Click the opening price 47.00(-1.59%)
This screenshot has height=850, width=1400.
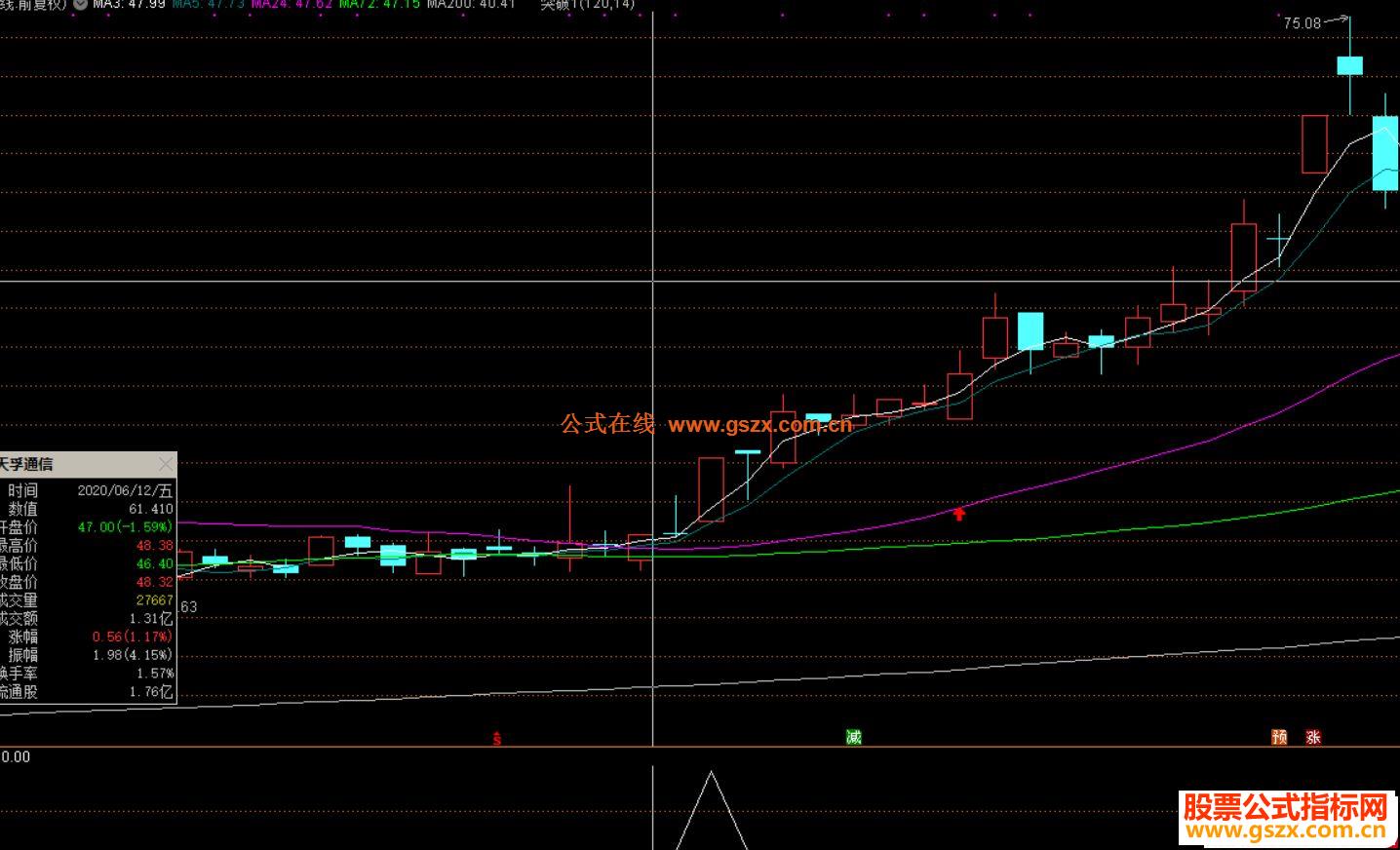(x=125, y=527)
